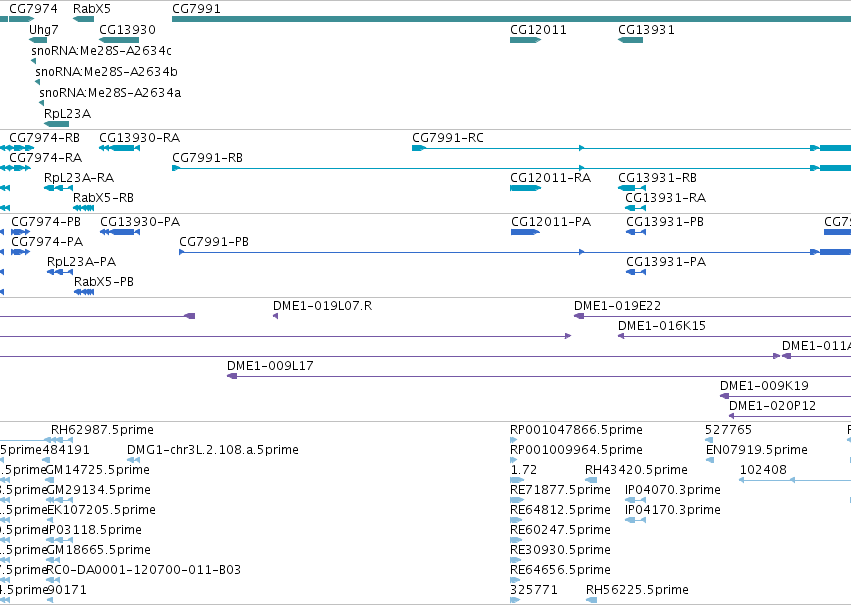Select the CG7991 gene bar
Viewport: 851px width, 605px height.
(511, 19)
